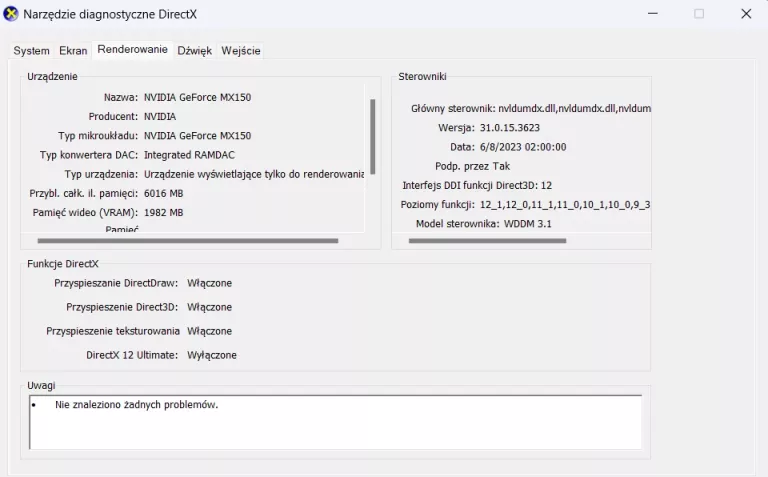The height and width of the screenshot is (477, 768).
Task: Click the WDDM 3.1 driver model value
Action: (x=528, y=224)
